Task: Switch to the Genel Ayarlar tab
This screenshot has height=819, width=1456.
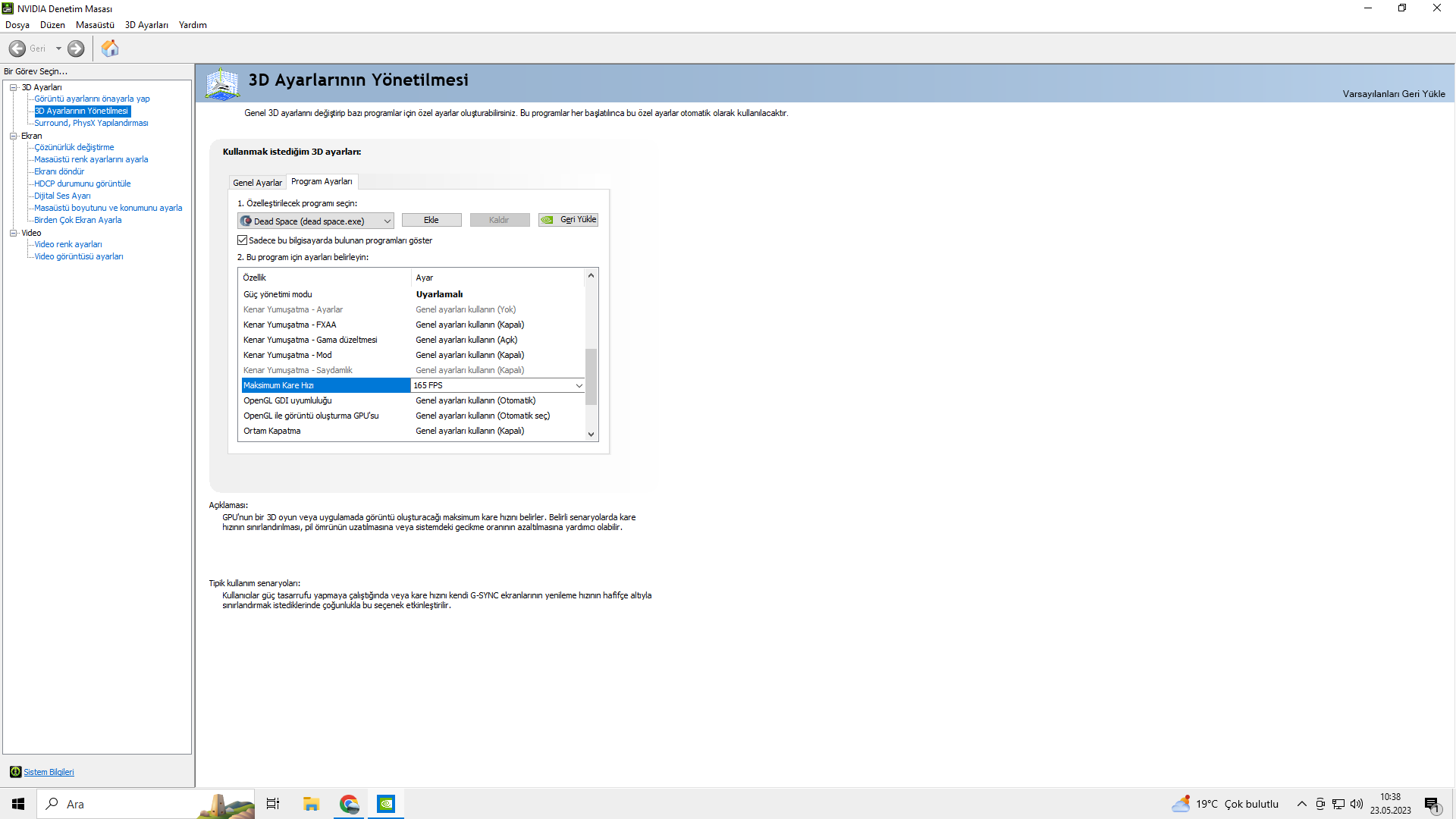Action: [x=257, y=183]
